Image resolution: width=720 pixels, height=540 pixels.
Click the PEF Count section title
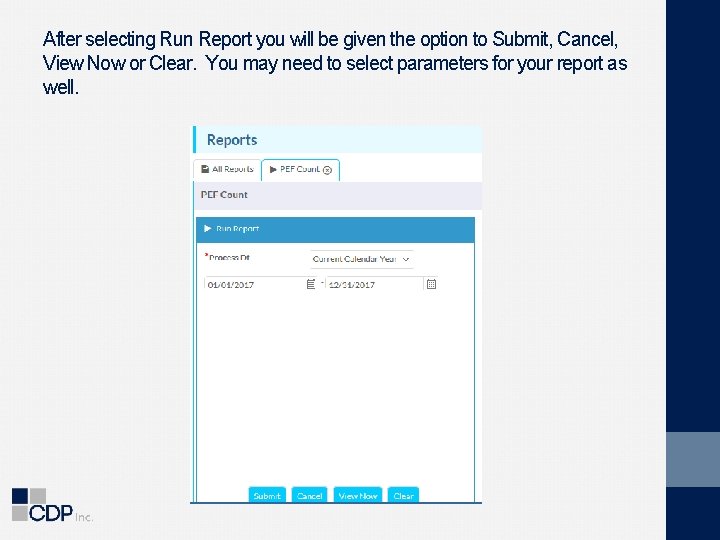(224, 195)
